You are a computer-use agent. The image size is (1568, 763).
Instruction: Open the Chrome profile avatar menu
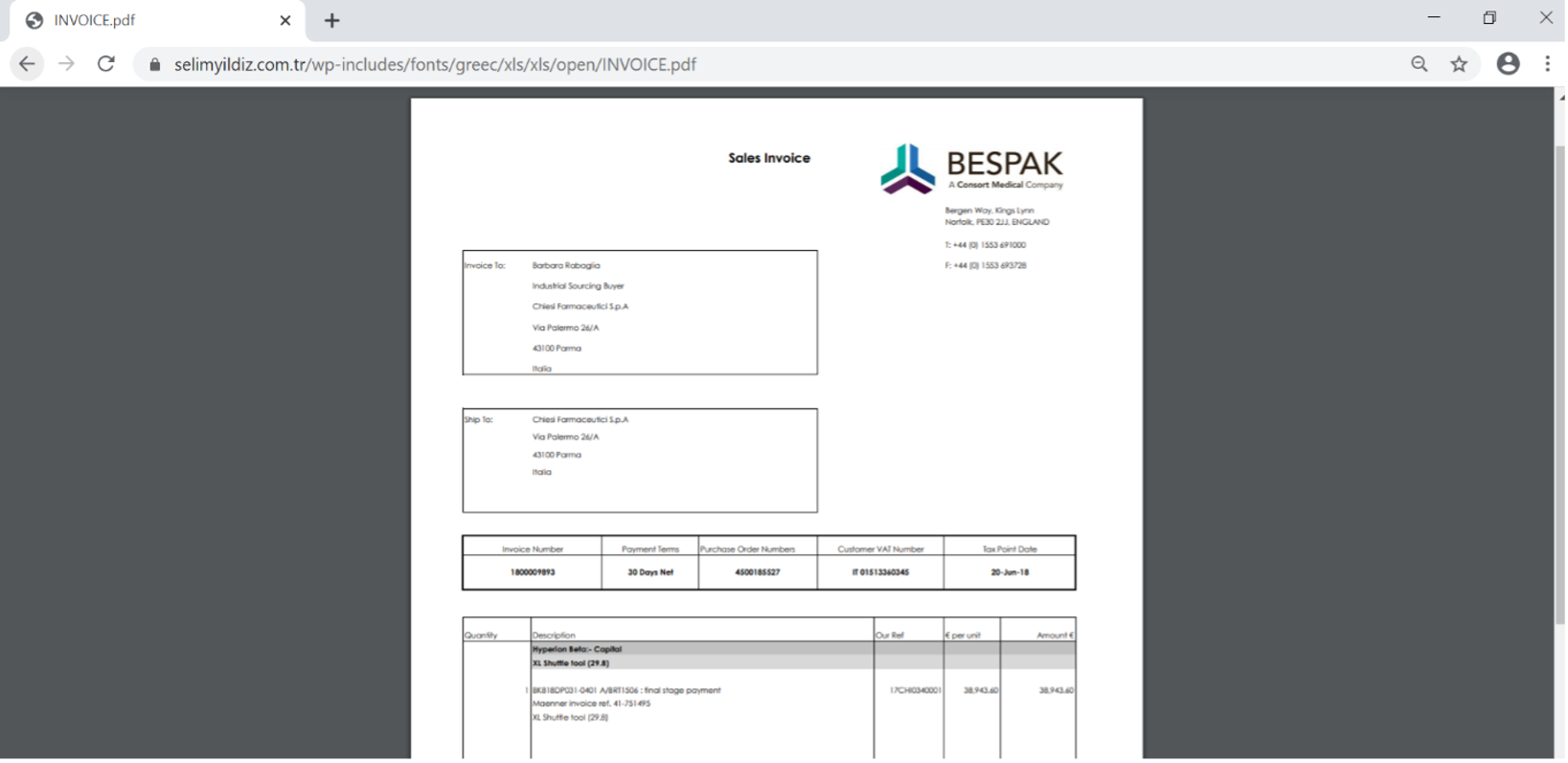point(1508,64)
